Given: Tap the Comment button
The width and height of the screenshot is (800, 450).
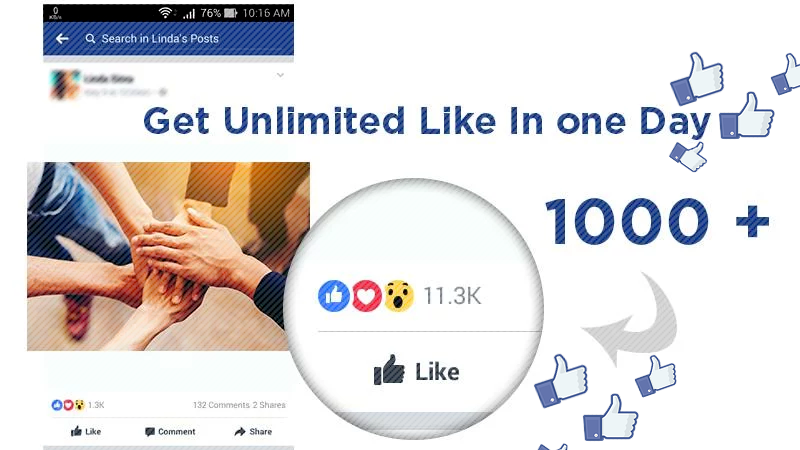Looking at the screenshot, I should pyautogui.click(x=170, y=432).
